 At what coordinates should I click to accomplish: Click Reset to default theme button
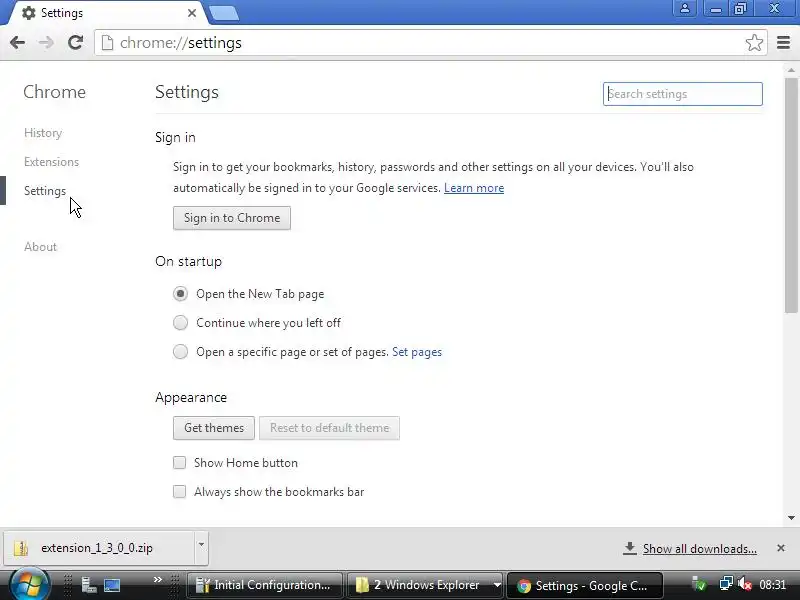click(330, 428)
